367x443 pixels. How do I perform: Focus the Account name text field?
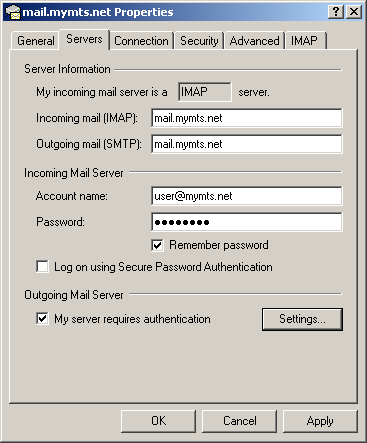click(x=247, y=196)
